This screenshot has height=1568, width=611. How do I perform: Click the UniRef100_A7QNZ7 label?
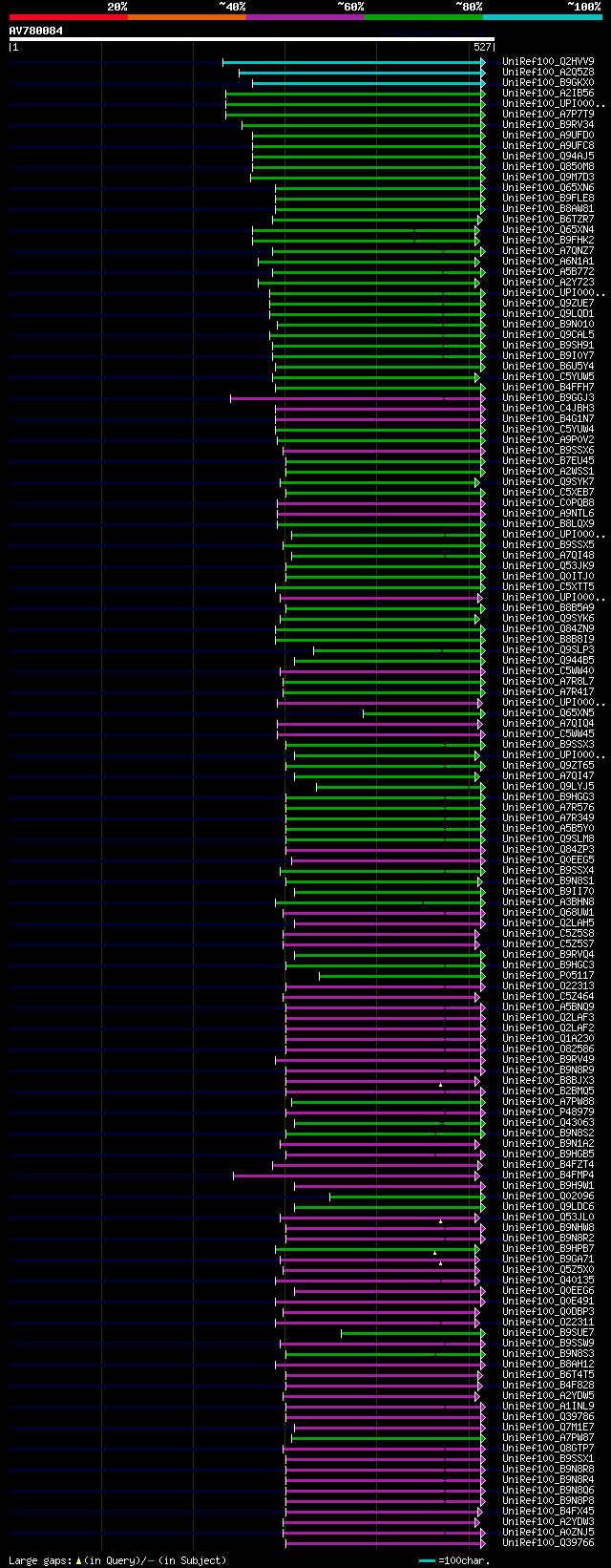548,251
